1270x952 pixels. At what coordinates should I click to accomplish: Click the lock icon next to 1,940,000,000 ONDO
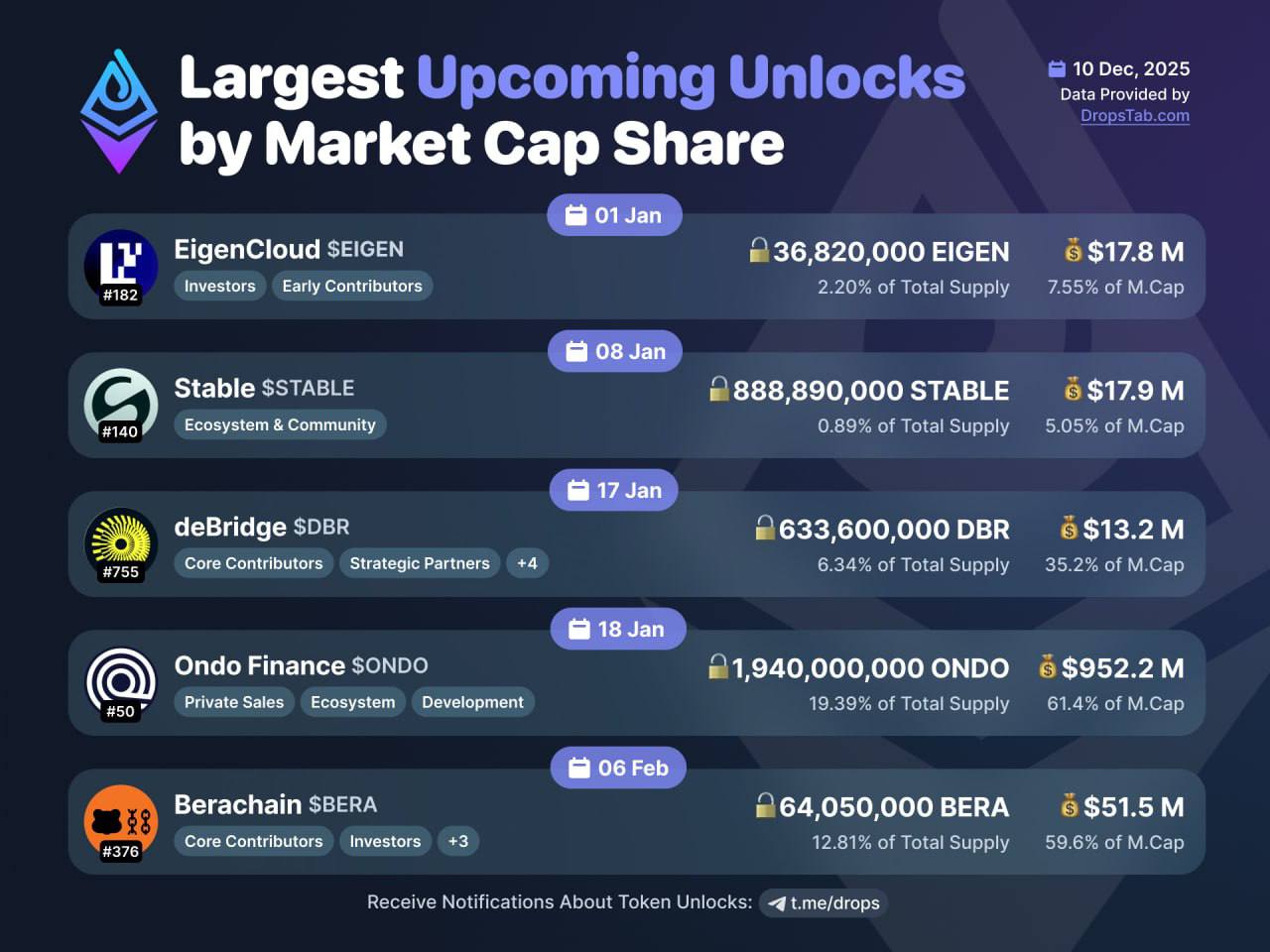(x=718, y=666)
